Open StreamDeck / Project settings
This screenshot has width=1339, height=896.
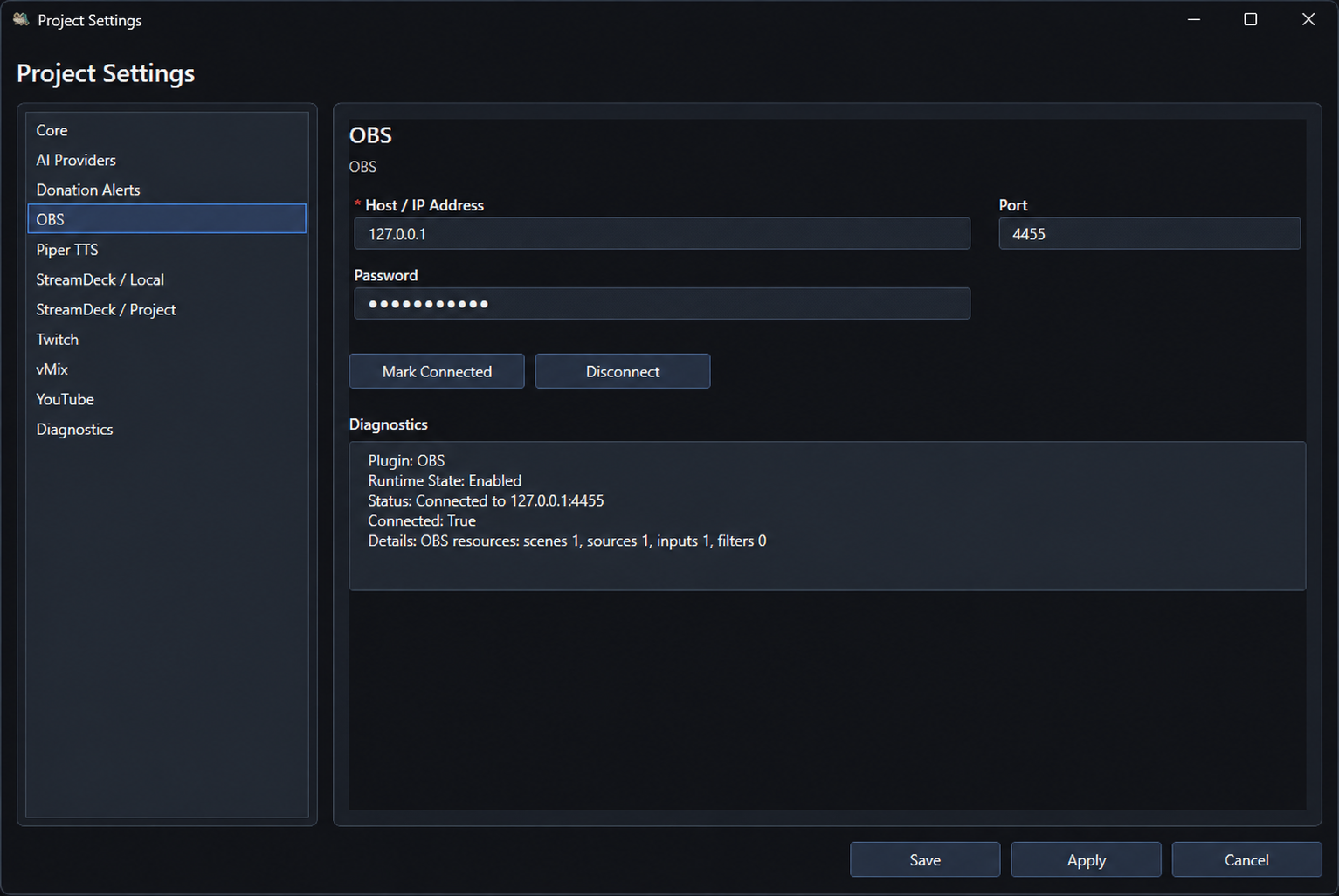click(167, 309)
